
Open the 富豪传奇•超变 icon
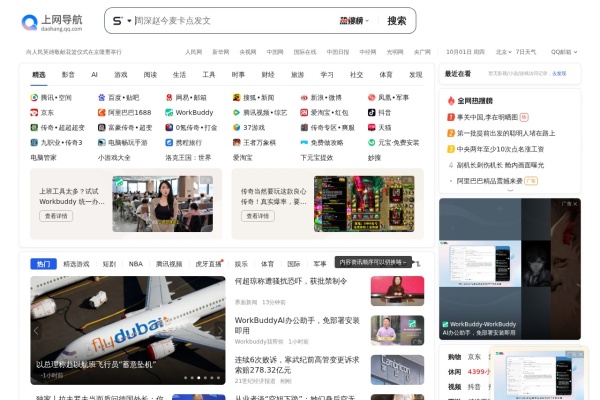[x=101, y=127]
